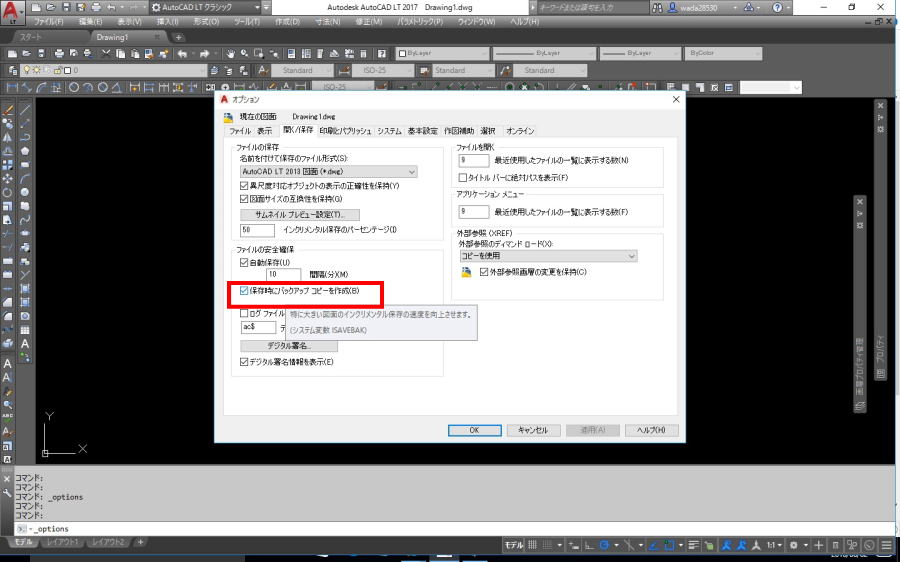The width and height of the screenshot is (900, 562).
Task: Click the キャンセル button
Action: pyautogui.click(x=533, y=430)
